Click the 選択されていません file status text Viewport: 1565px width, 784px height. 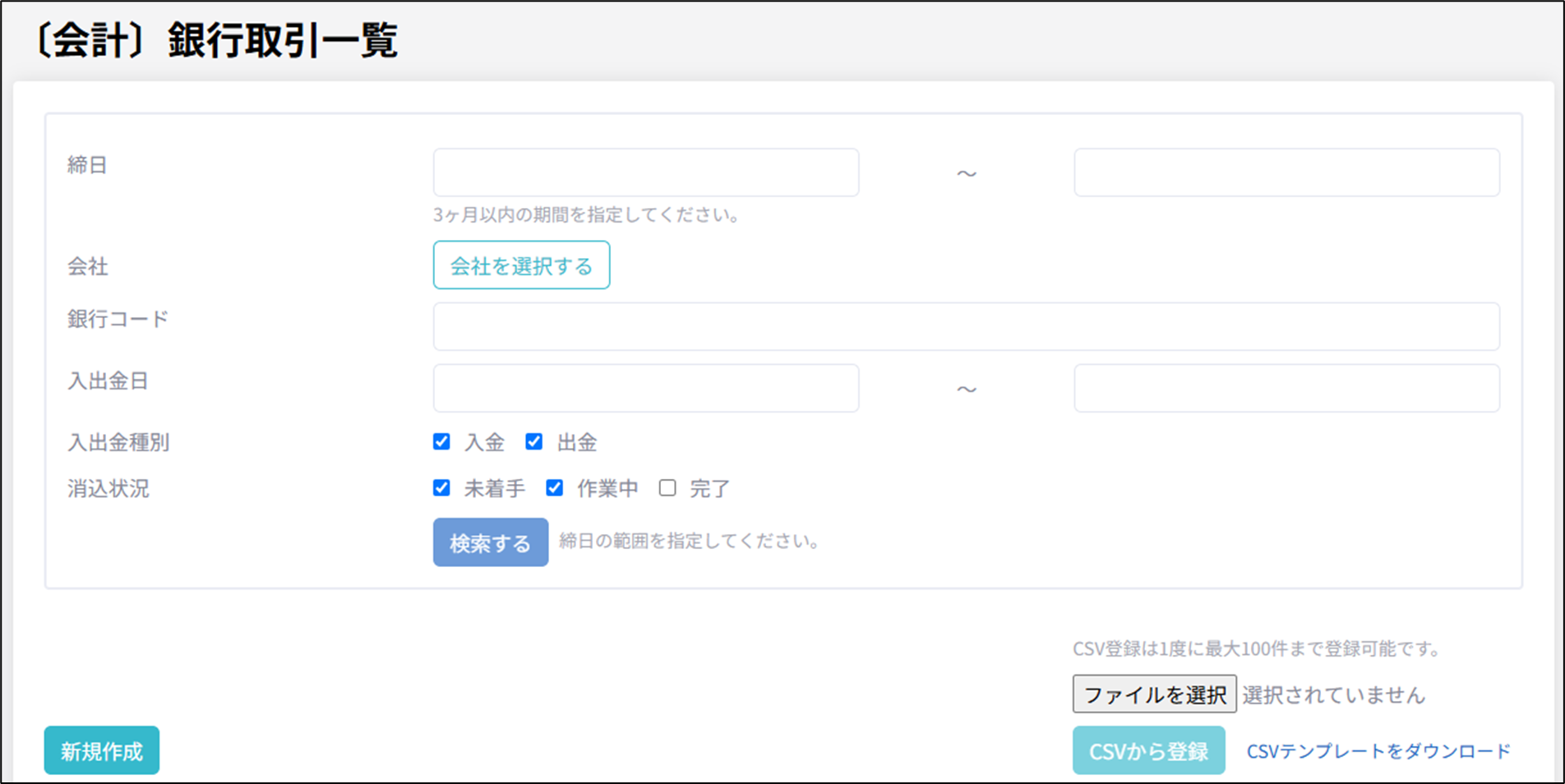click(1333, 695)
